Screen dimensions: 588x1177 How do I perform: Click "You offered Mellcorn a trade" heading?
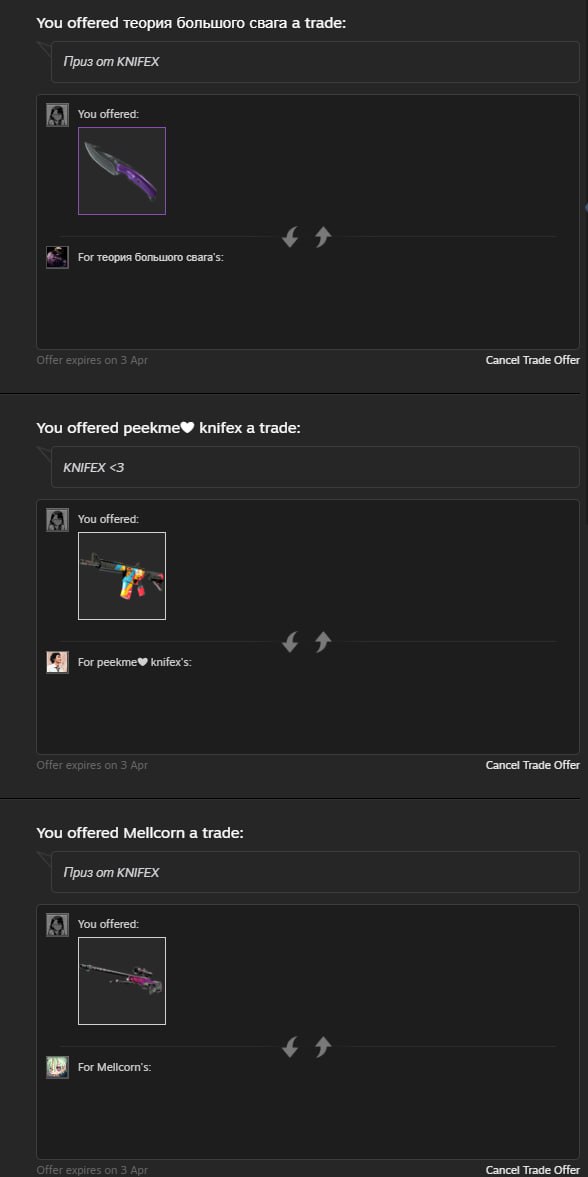(140, 832)
